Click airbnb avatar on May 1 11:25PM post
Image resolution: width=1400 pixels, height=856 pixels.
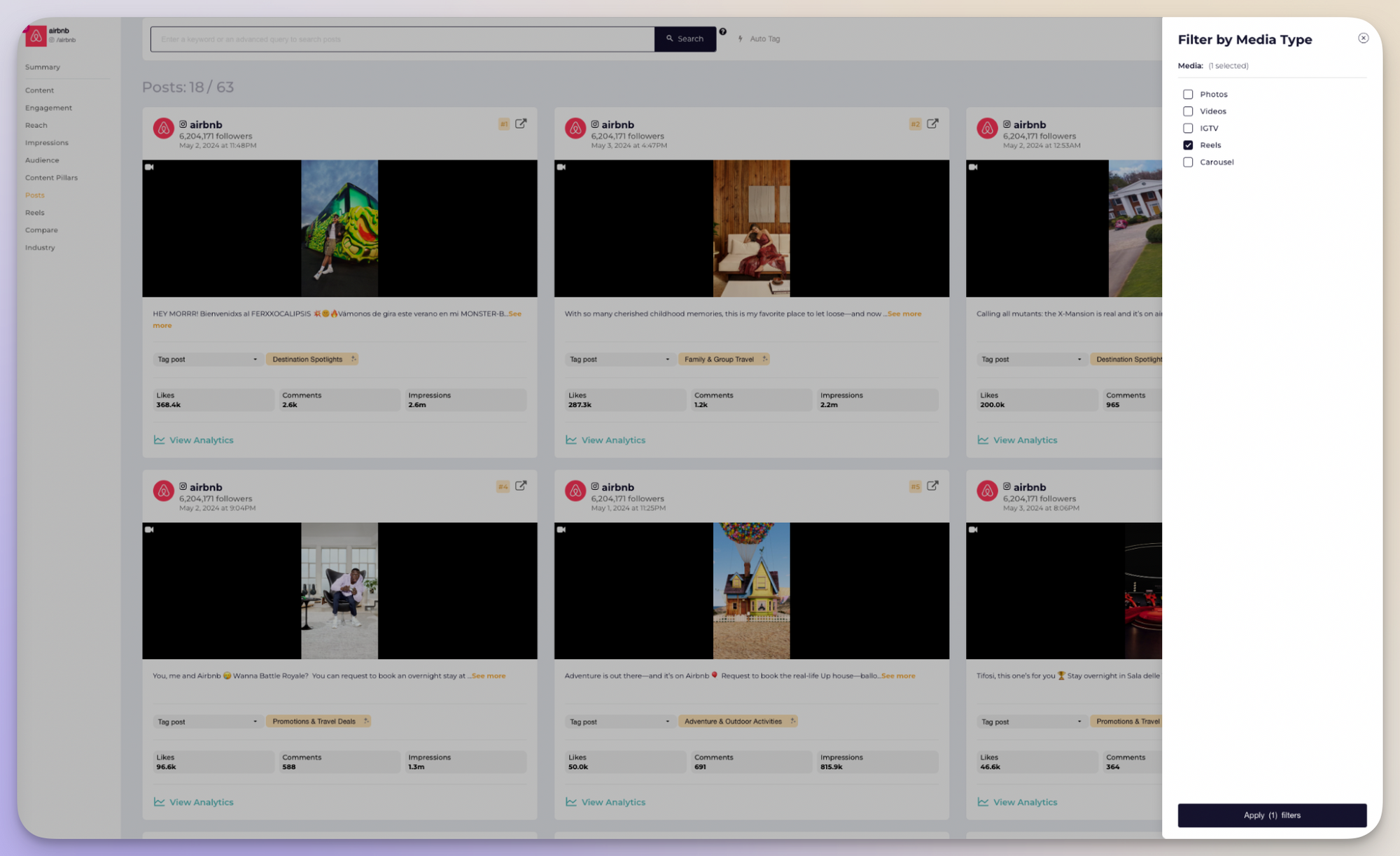point(575,491)
